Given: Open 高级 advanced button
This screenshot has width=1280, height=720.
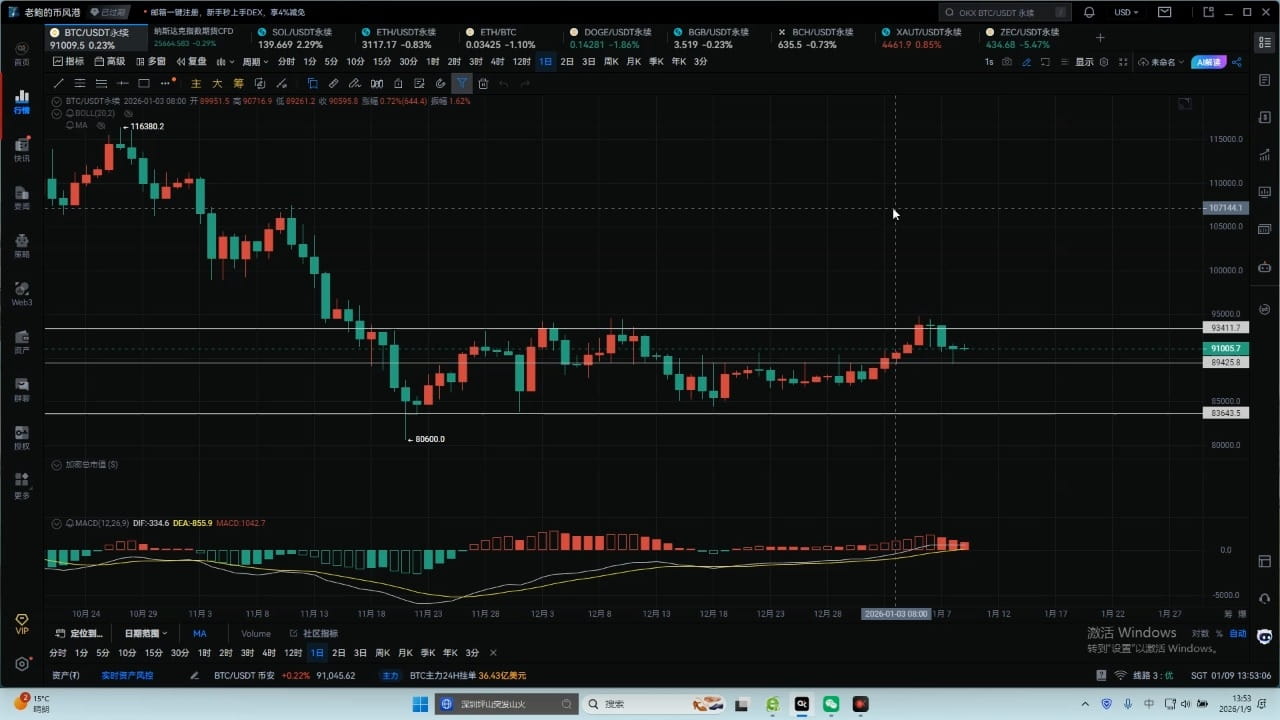Looking at the screenshot, I should click(x=110, y=61).
